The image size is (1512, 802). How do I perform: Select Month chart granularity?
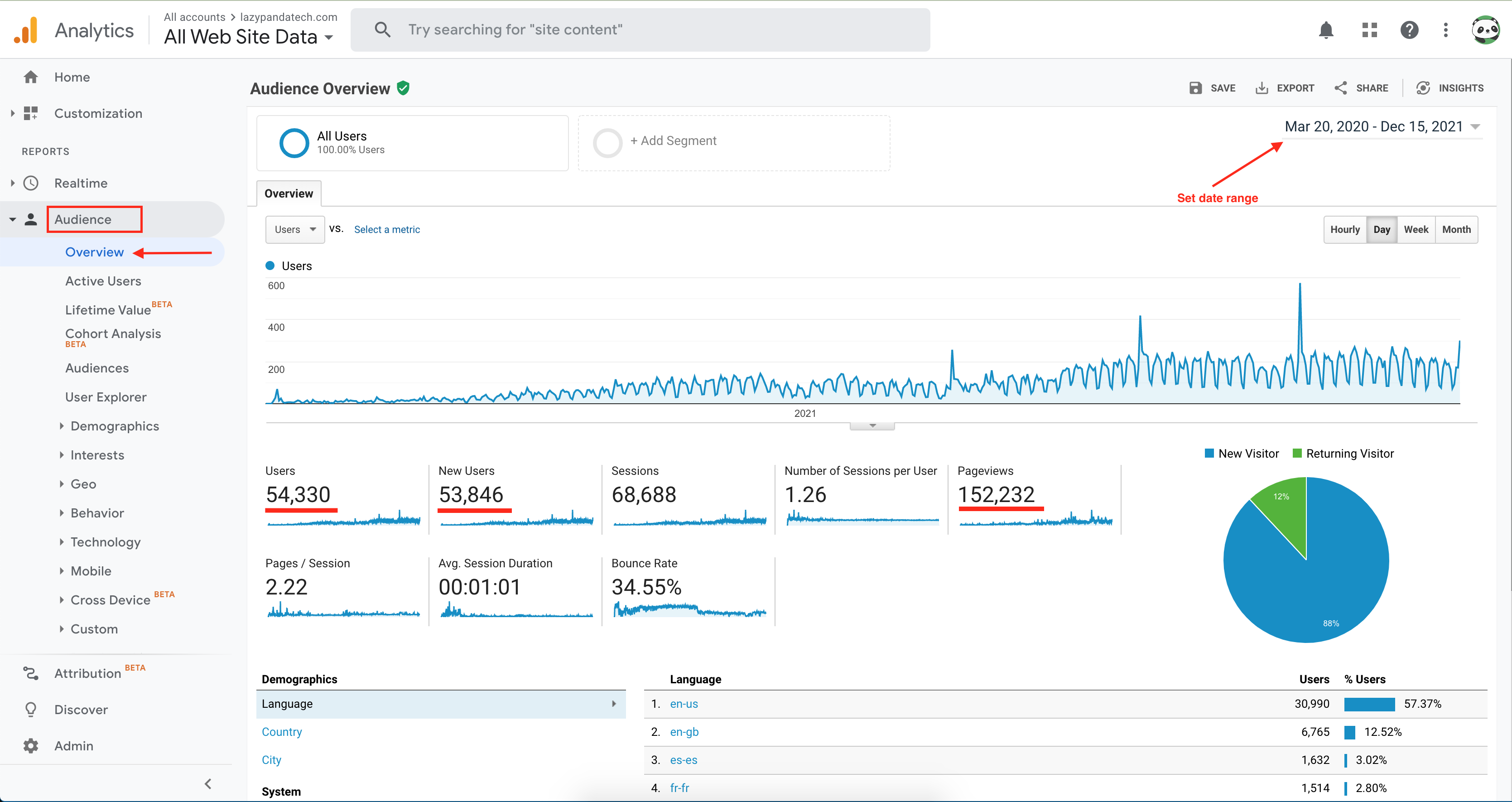(x=1456, y=230)
